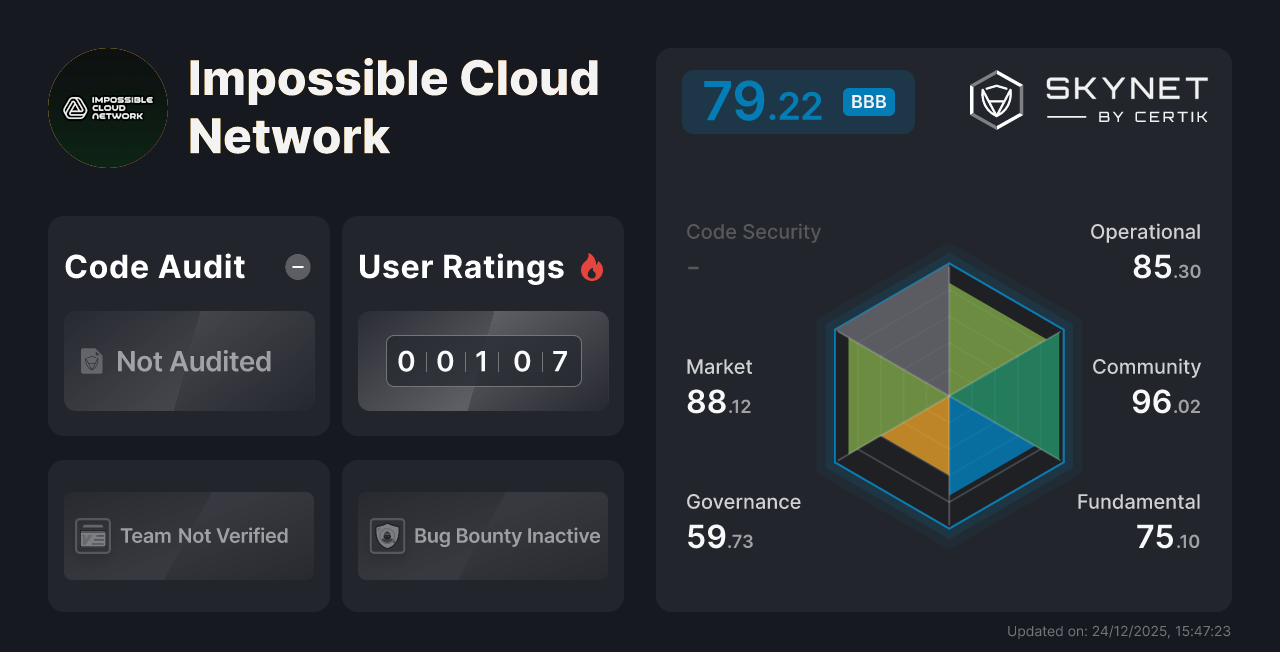Select the Bug Bounty Inactive badge

pos(483,536)
